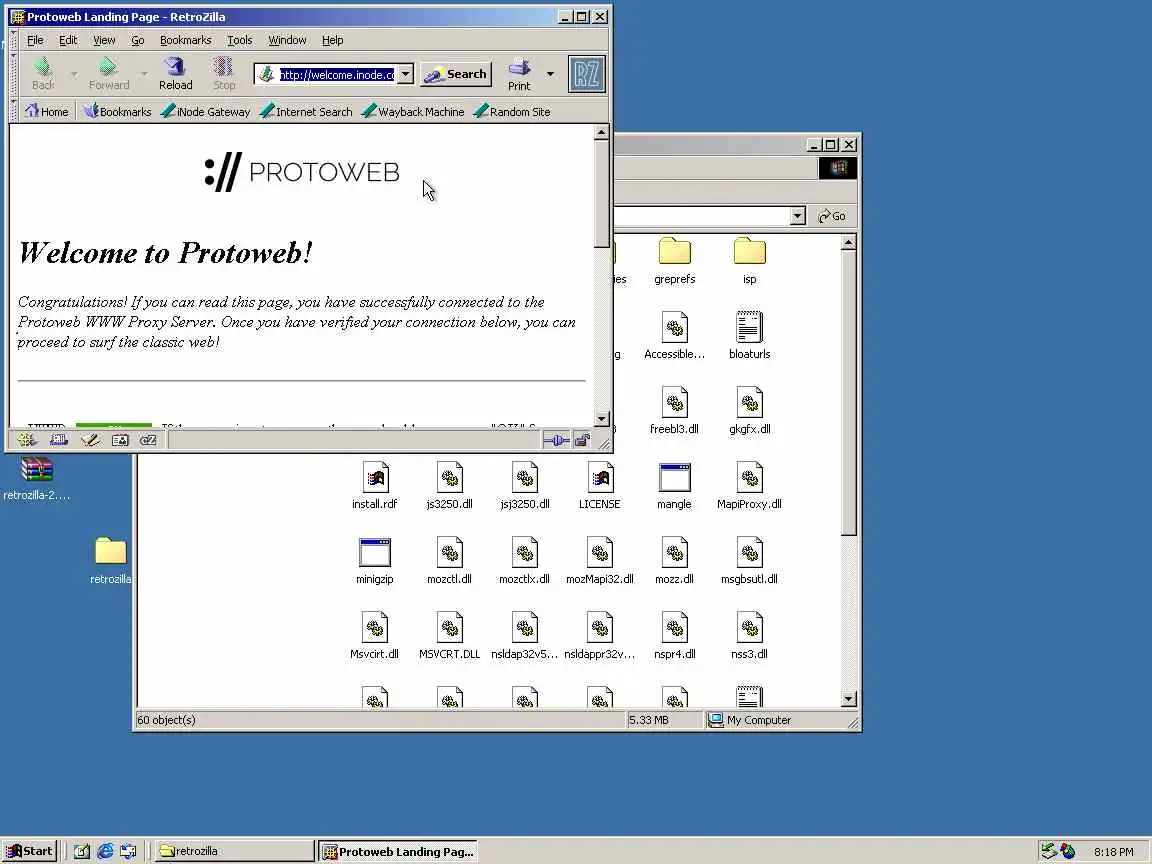The image size is (1152, 864).
Task: Select the jsj3250.dll file
Action: click(525, 485)
